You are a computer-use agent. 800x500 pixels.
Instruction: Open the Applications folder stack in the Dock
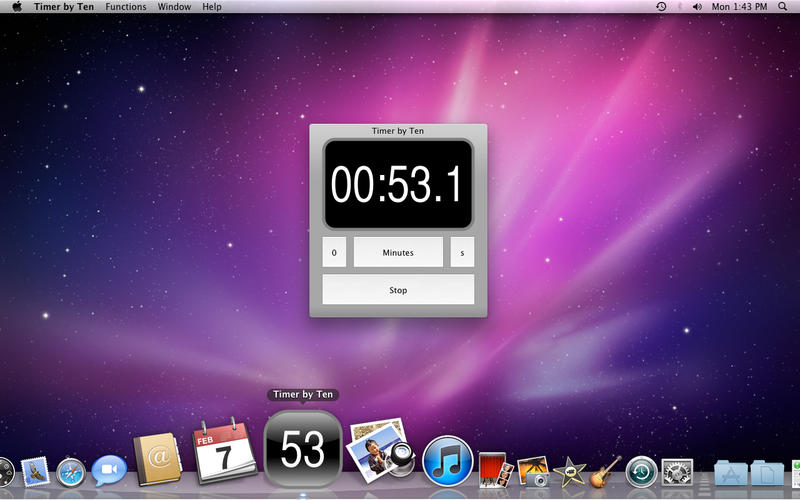(731, 472)
